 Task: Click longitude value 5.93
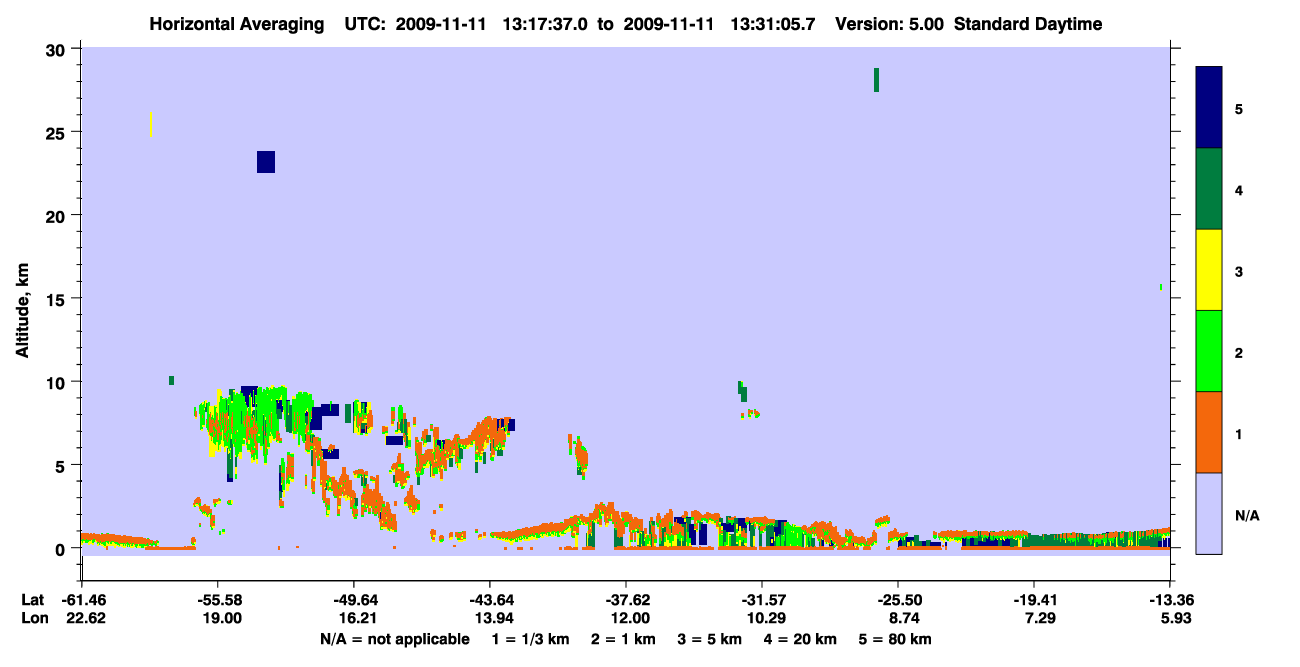[1176, 619]
